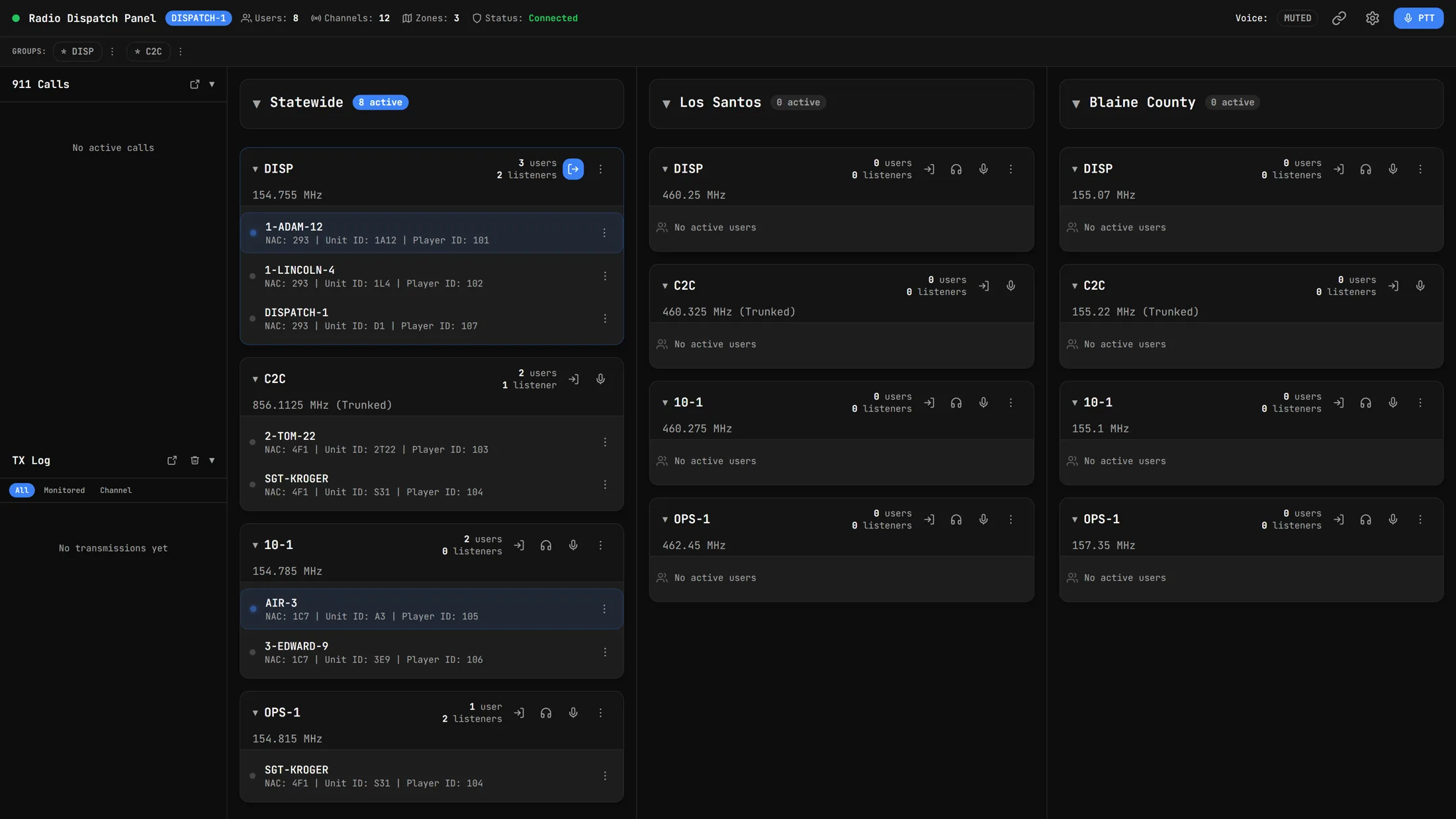Select the All tab in TX Log
The width and height of the screenshot is (1456, 819).
pos(22,490)
